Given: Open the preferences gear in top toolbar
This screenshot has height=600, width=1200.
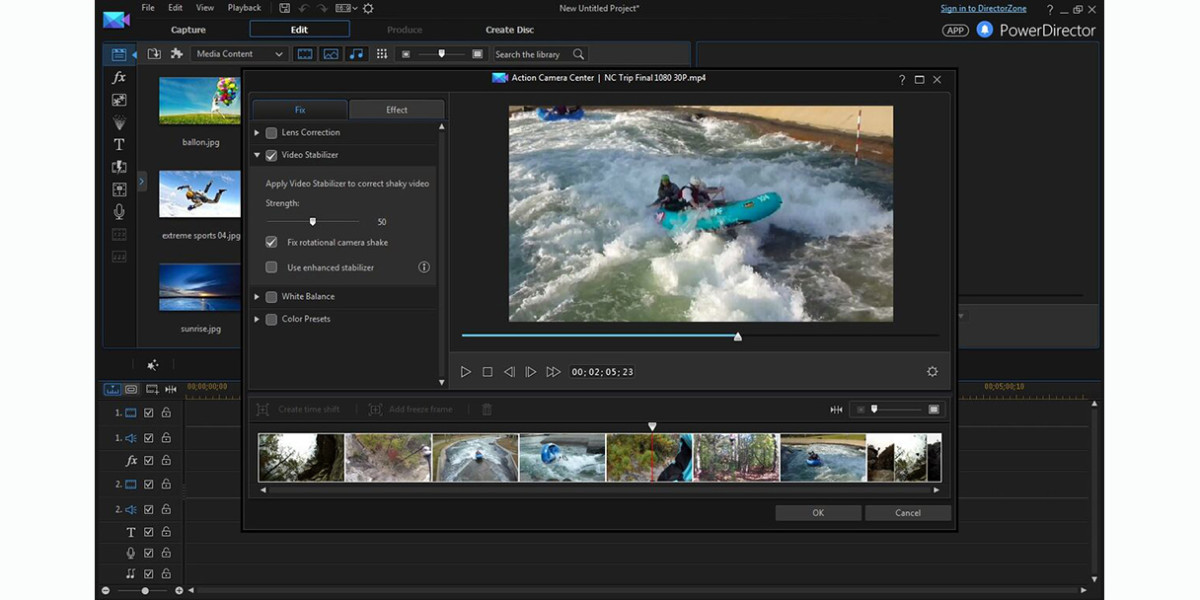Looking at the screenshot, I should point(368,8).
